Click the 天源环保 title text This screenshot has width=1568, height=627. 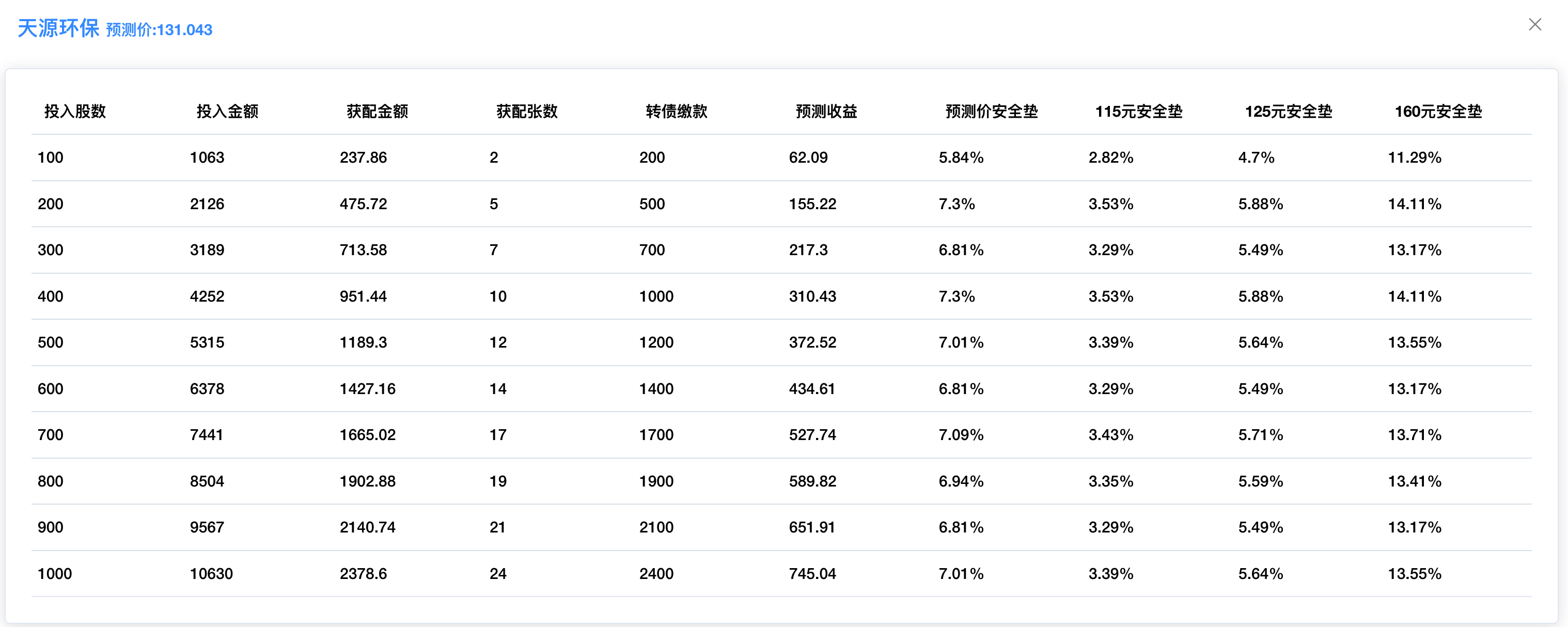coord(58,28)
